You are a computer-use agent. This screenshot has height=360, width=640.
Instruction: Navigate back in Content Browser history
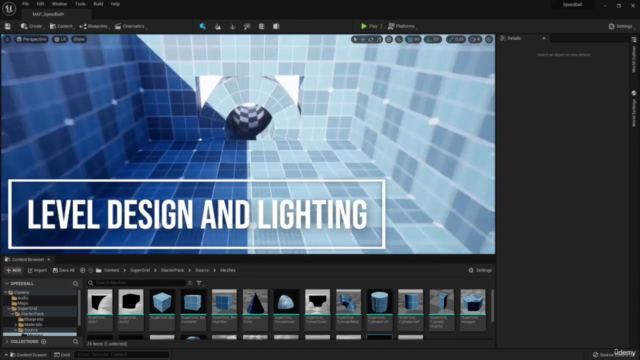(x=82, y=270)
